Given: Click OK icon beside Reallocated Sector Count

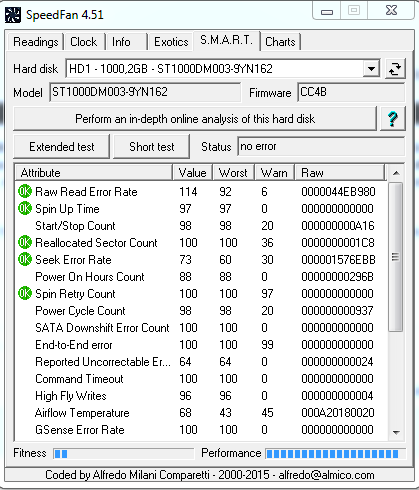Looking at the screenshot, I should [x=25, y=242].
